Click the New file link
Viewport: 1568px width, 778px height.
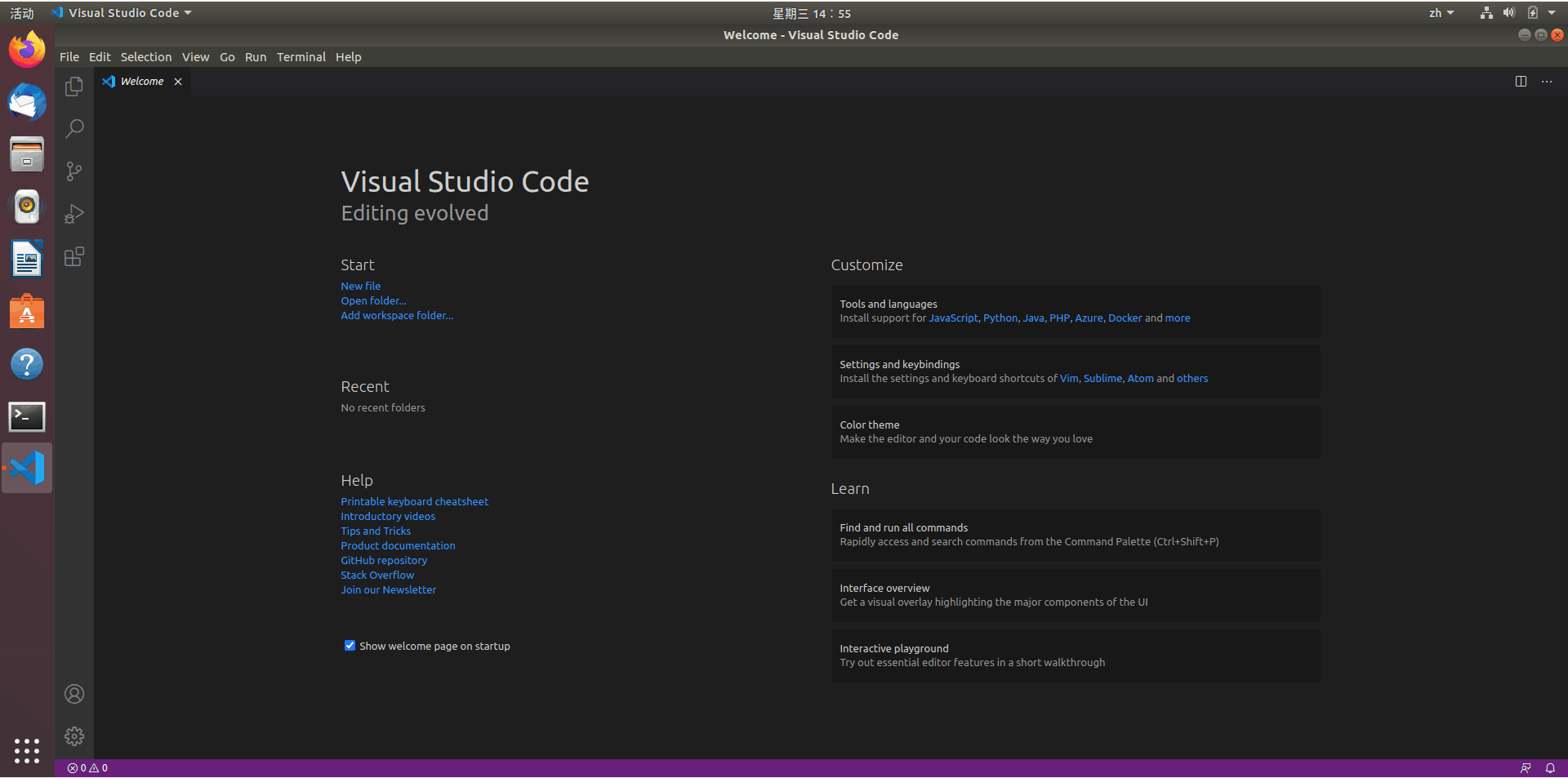pyautogui.click(x=361, y=287)
